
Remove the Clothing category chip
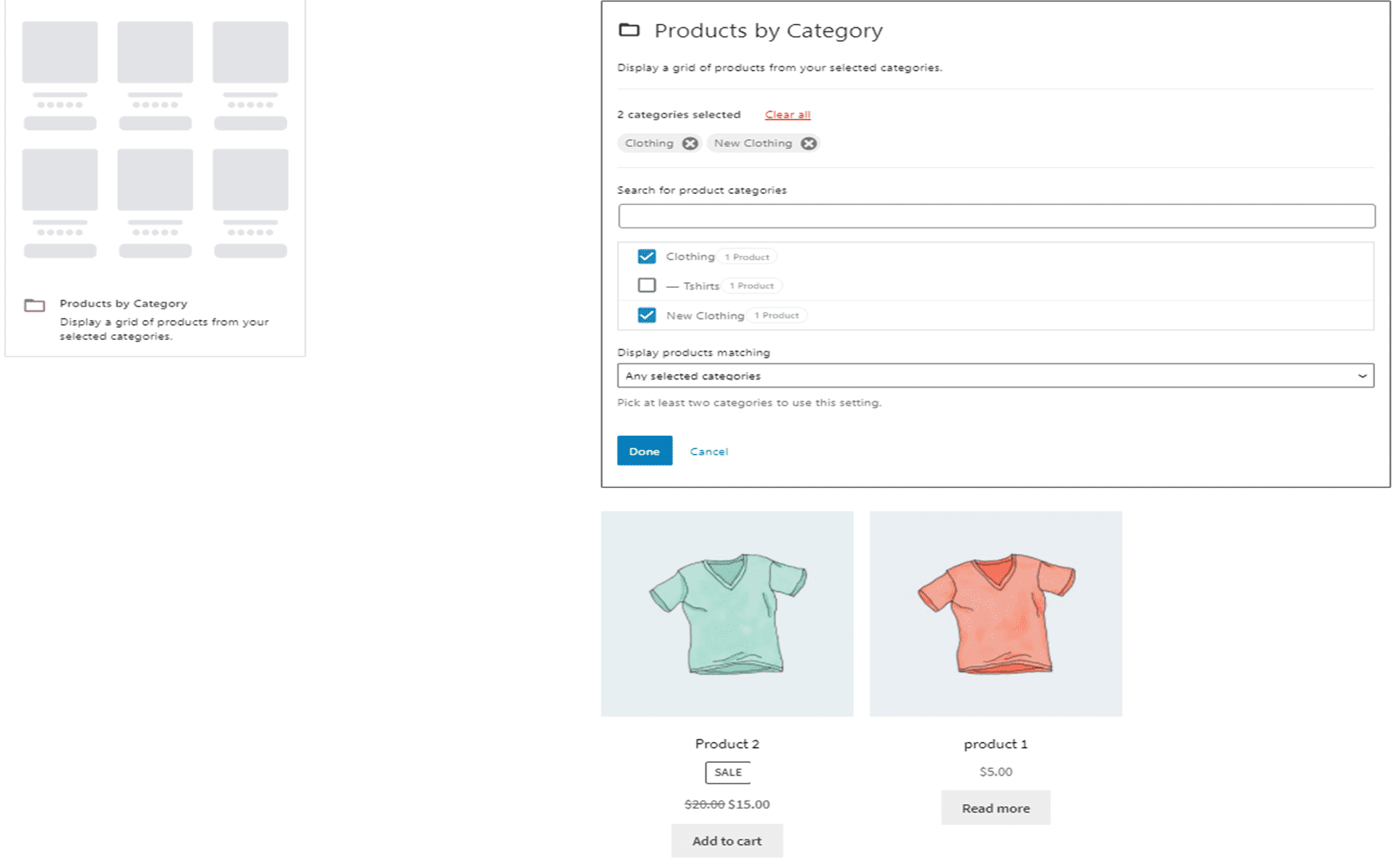(x=690, y=143)
